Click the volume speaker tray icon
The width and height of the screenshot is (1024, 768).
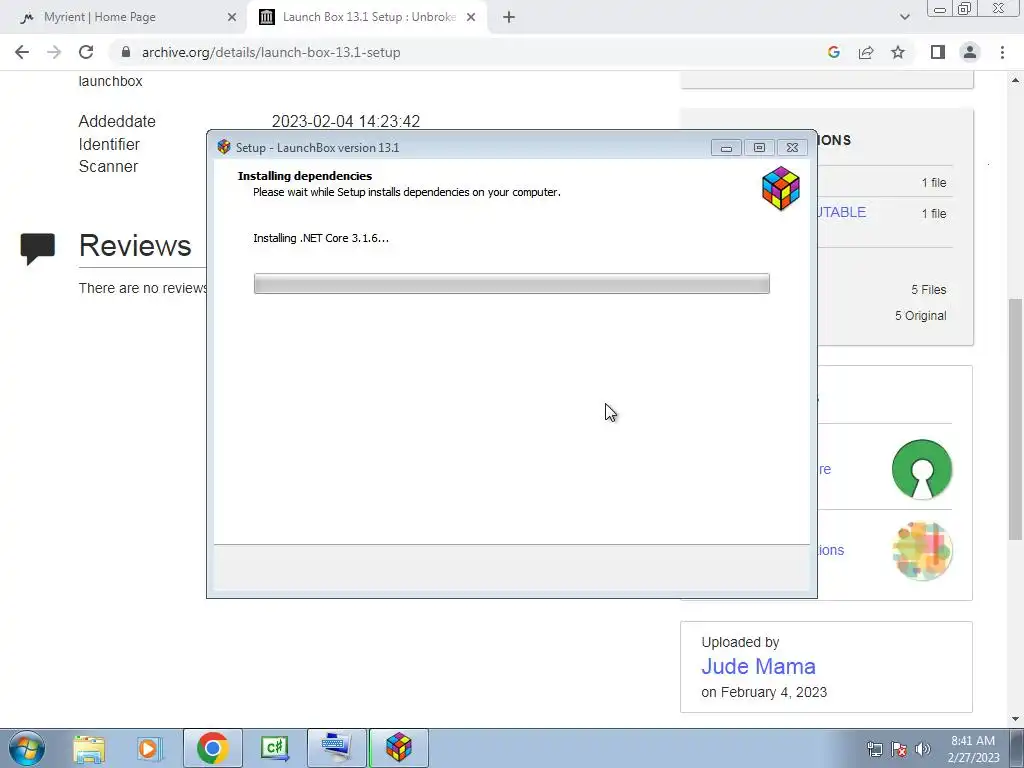pos(923,749)
